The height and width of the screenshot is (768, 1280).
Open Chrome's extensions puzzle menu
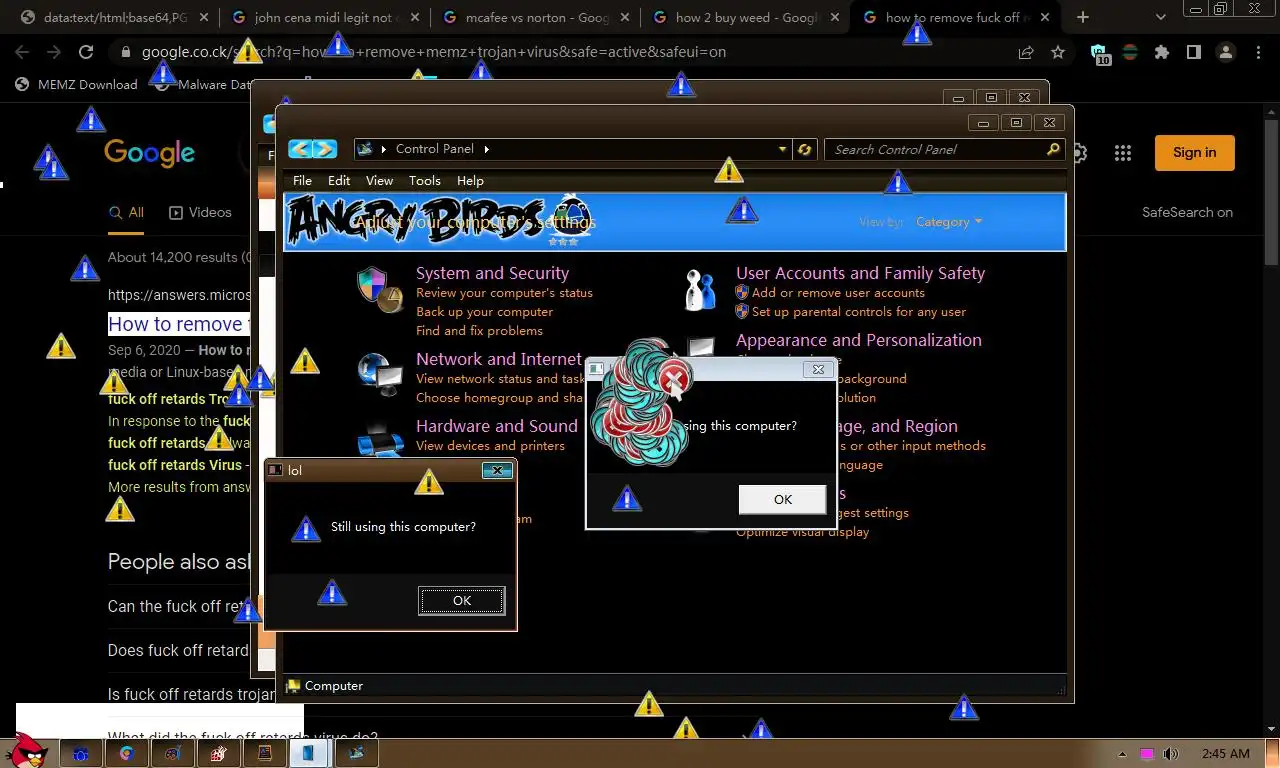click(x=1161, y=52)
